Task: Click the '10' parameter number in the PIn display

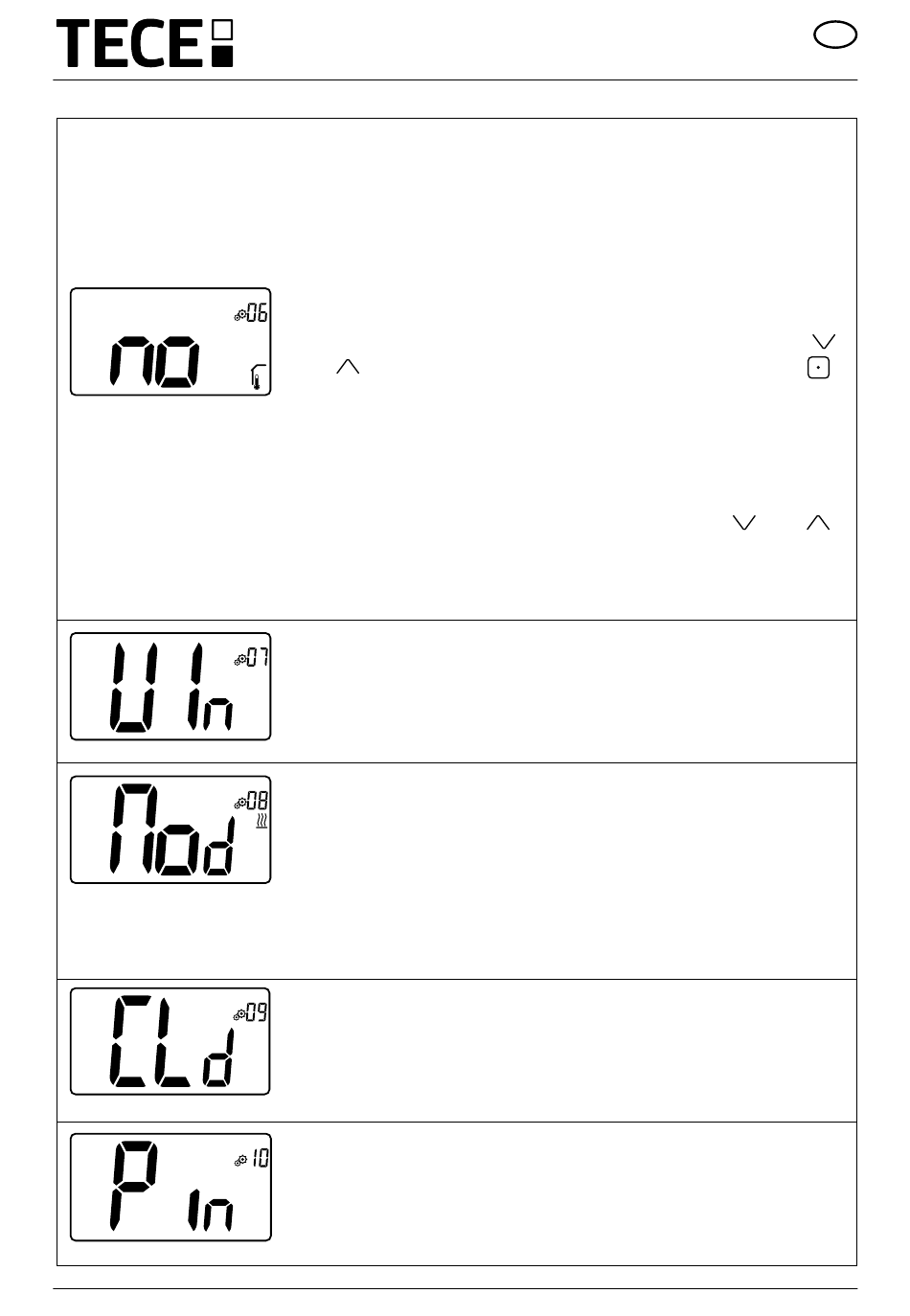Action: pyautogui.click(x=261, y=1158)
